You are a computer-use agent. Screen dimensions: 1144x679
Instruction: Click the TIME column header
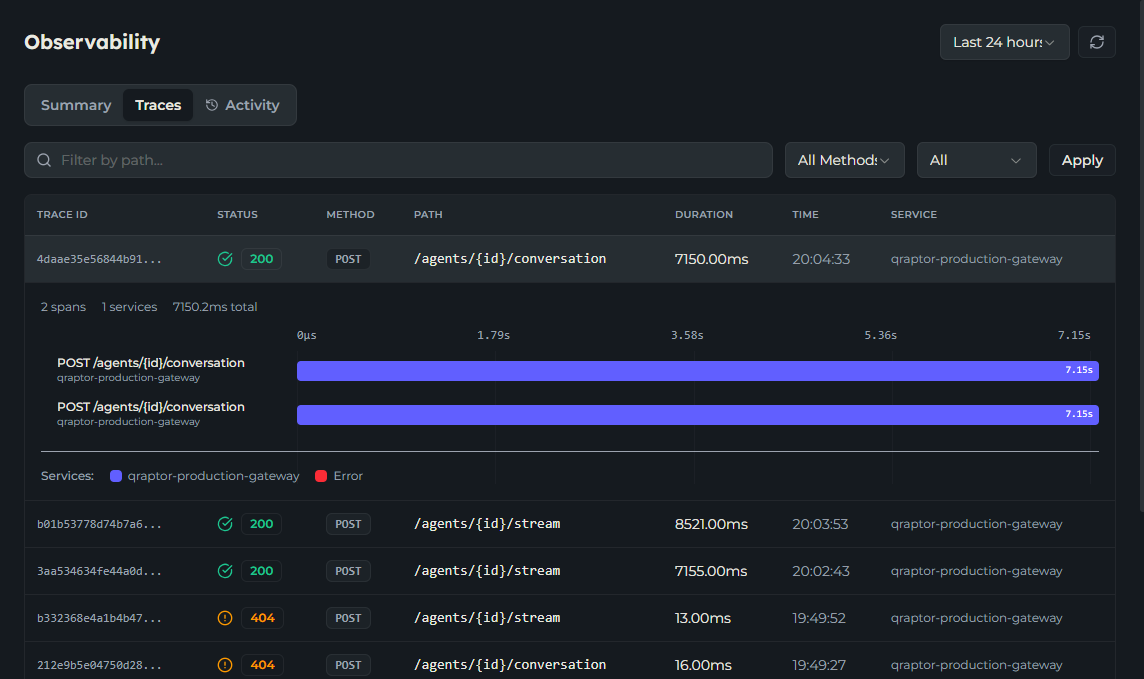pos(805,214)
